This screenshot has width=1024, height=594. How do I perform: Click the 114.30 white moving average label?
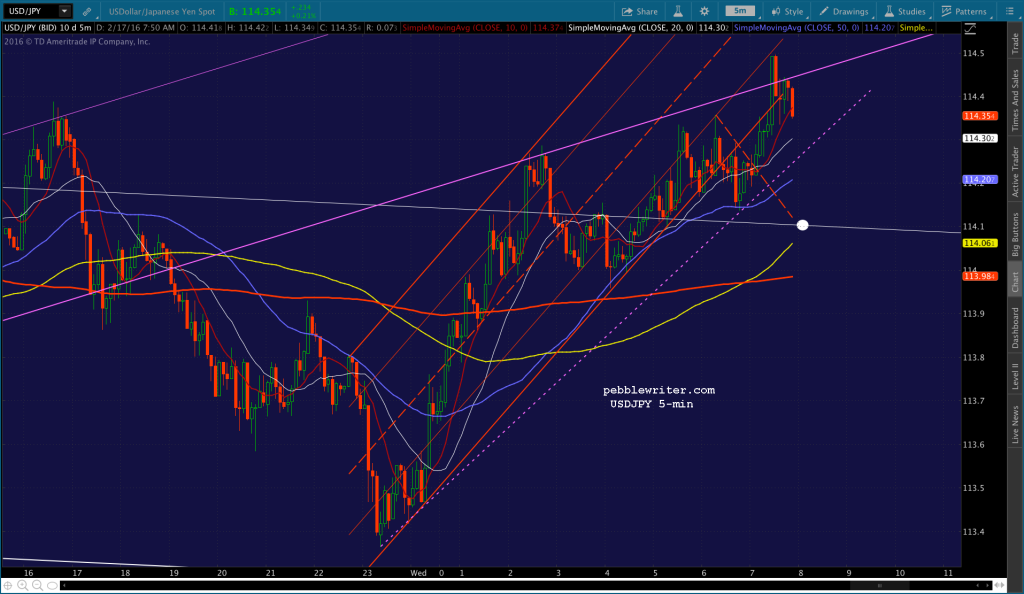coord(980,138)
